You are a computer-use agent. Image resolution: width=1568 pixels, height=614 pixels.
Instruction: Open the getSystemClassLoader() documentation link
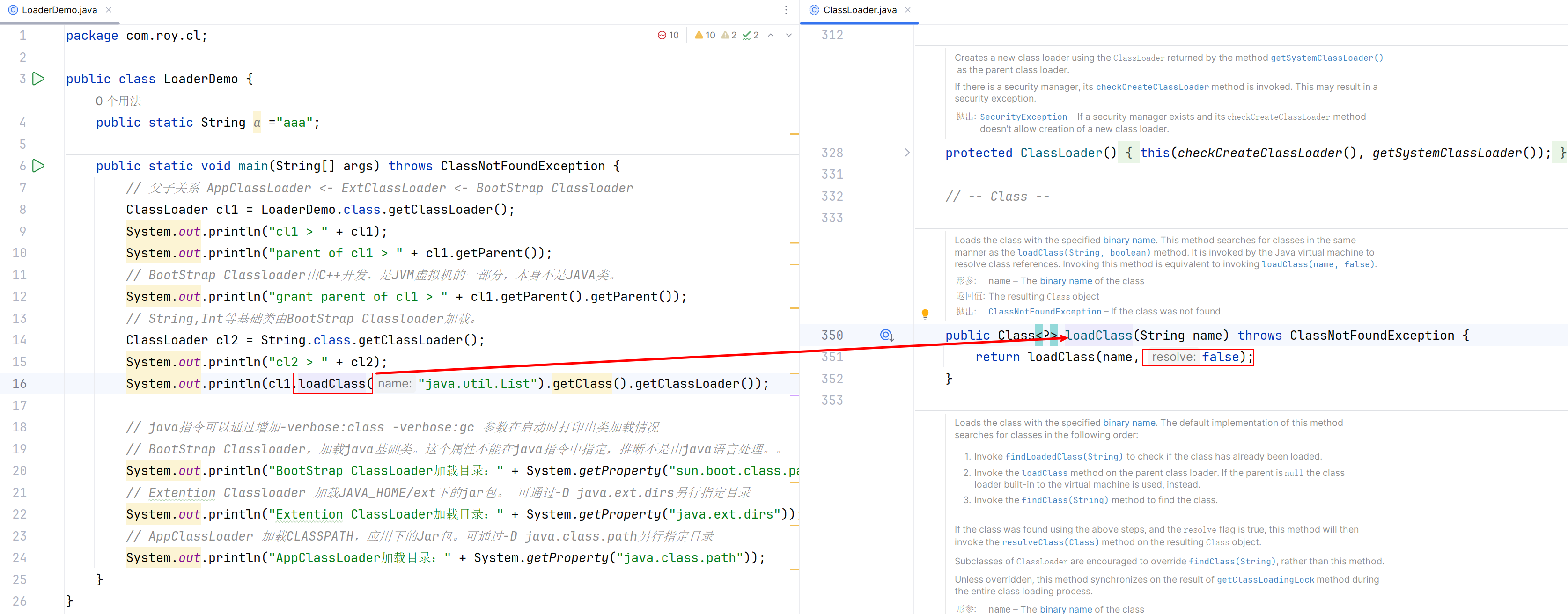click(x=1326, y=58)
